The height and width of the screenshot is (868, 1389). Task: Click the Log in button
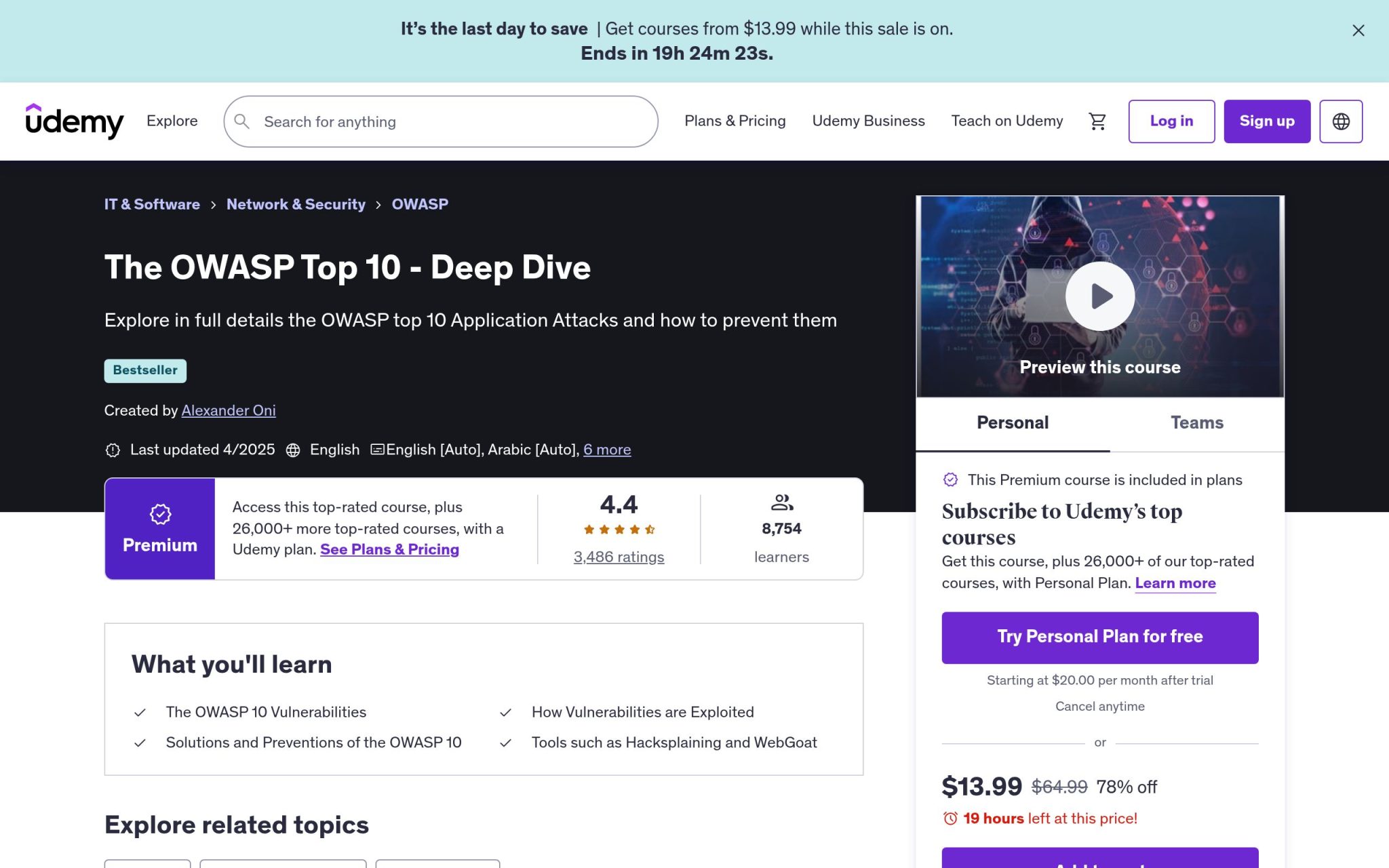tap(1171, 121)
